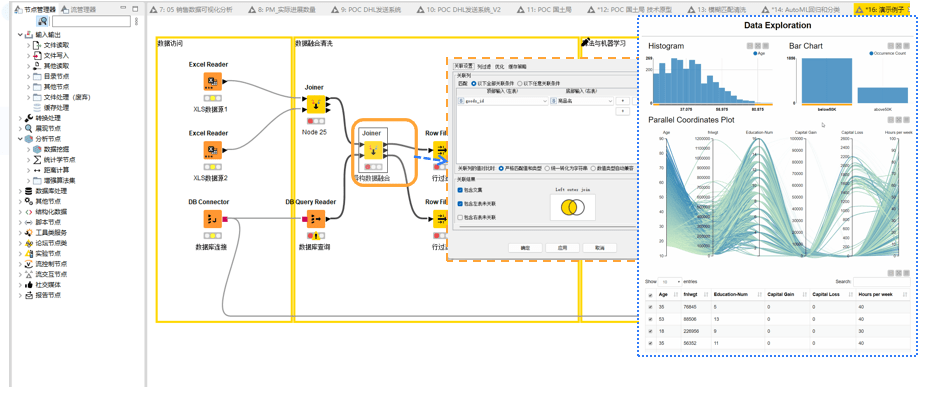Click the DB Query Reader 数据库查询 node
This screenshot has width=931, height=406.
tap(315, 219)
